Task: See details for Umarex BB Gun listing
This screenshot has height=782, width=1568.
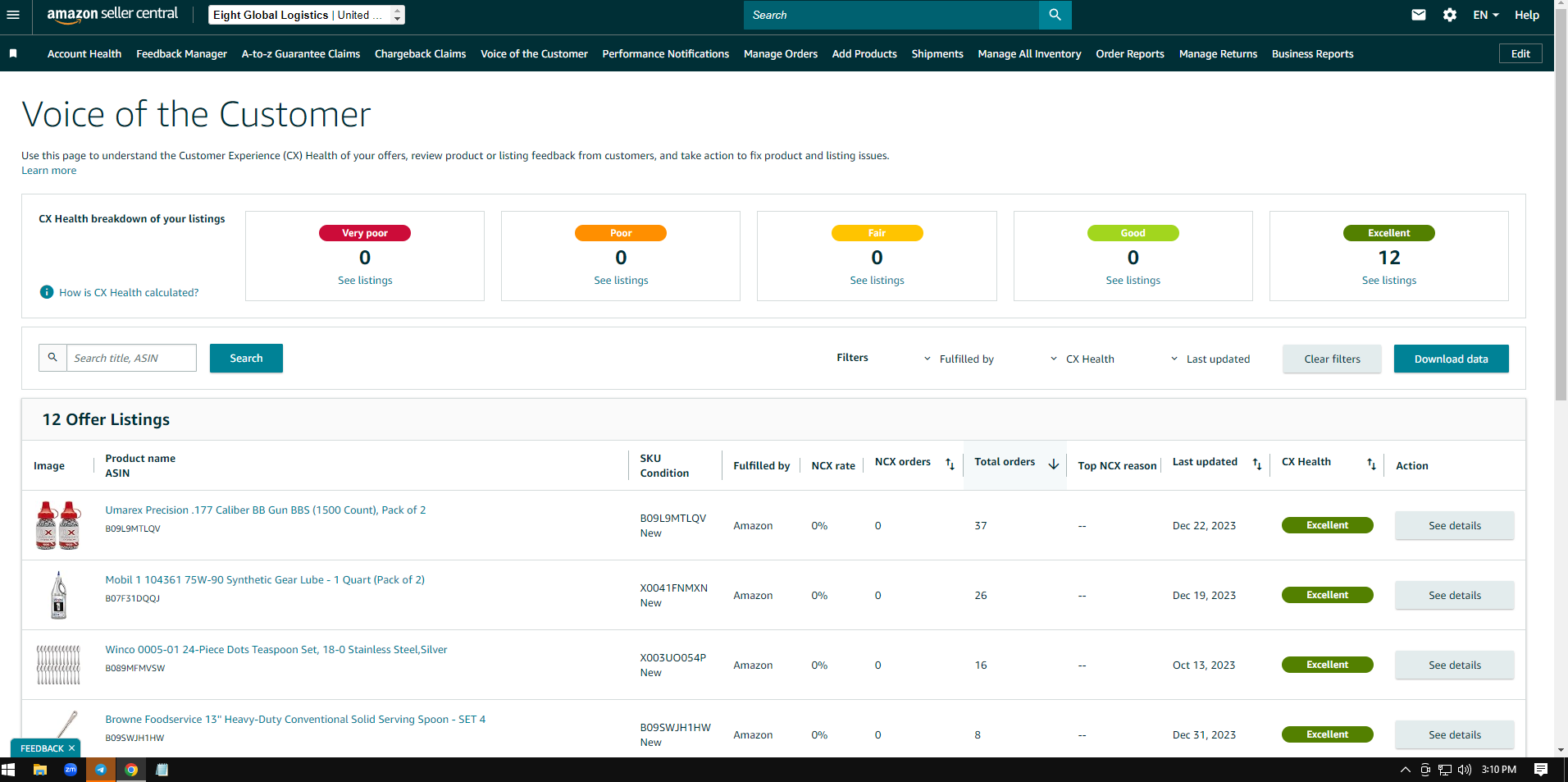Action: point(1454,525)
